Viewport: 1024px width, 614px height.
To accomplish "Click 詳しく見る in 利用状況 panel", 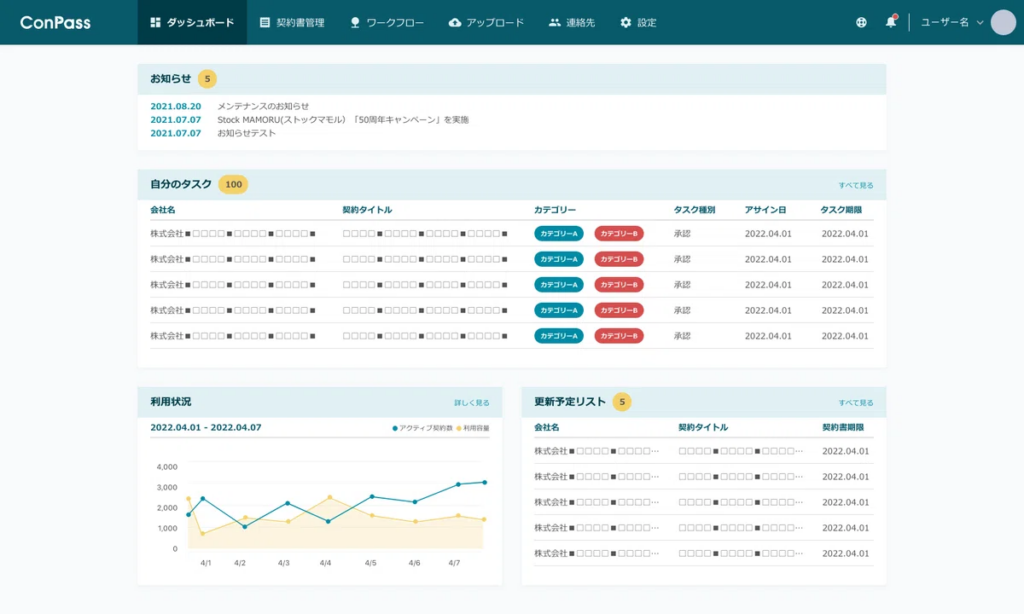I will click(471, 403).
